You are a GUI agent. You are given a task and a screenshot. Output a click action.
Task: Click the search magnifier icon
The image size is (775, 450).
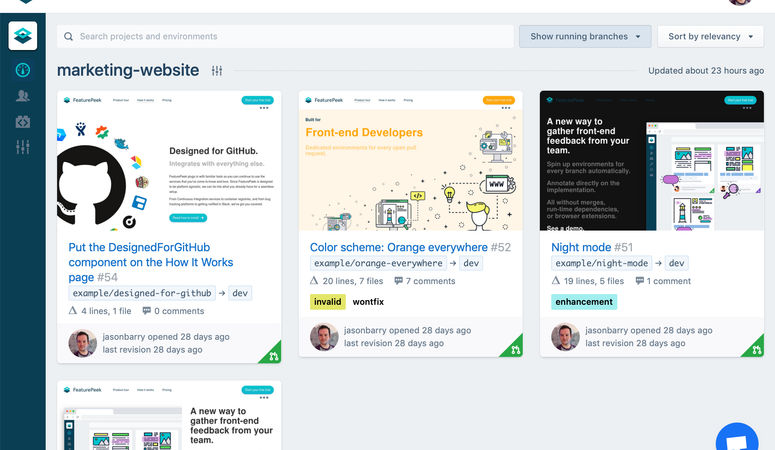69,37
